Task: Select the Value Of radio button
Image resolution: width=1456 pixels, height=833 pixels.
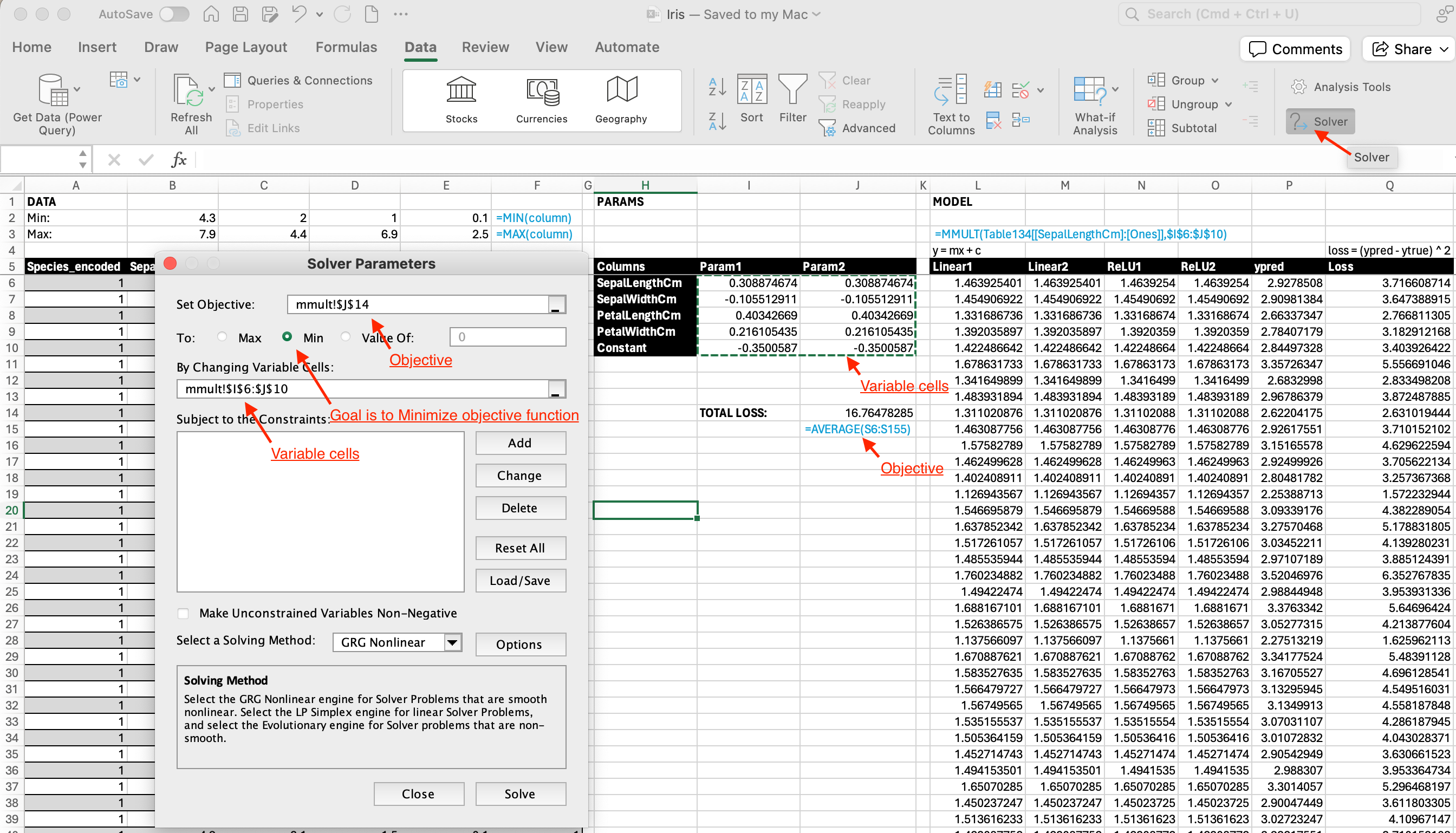Action: click(x=346, y=336)
